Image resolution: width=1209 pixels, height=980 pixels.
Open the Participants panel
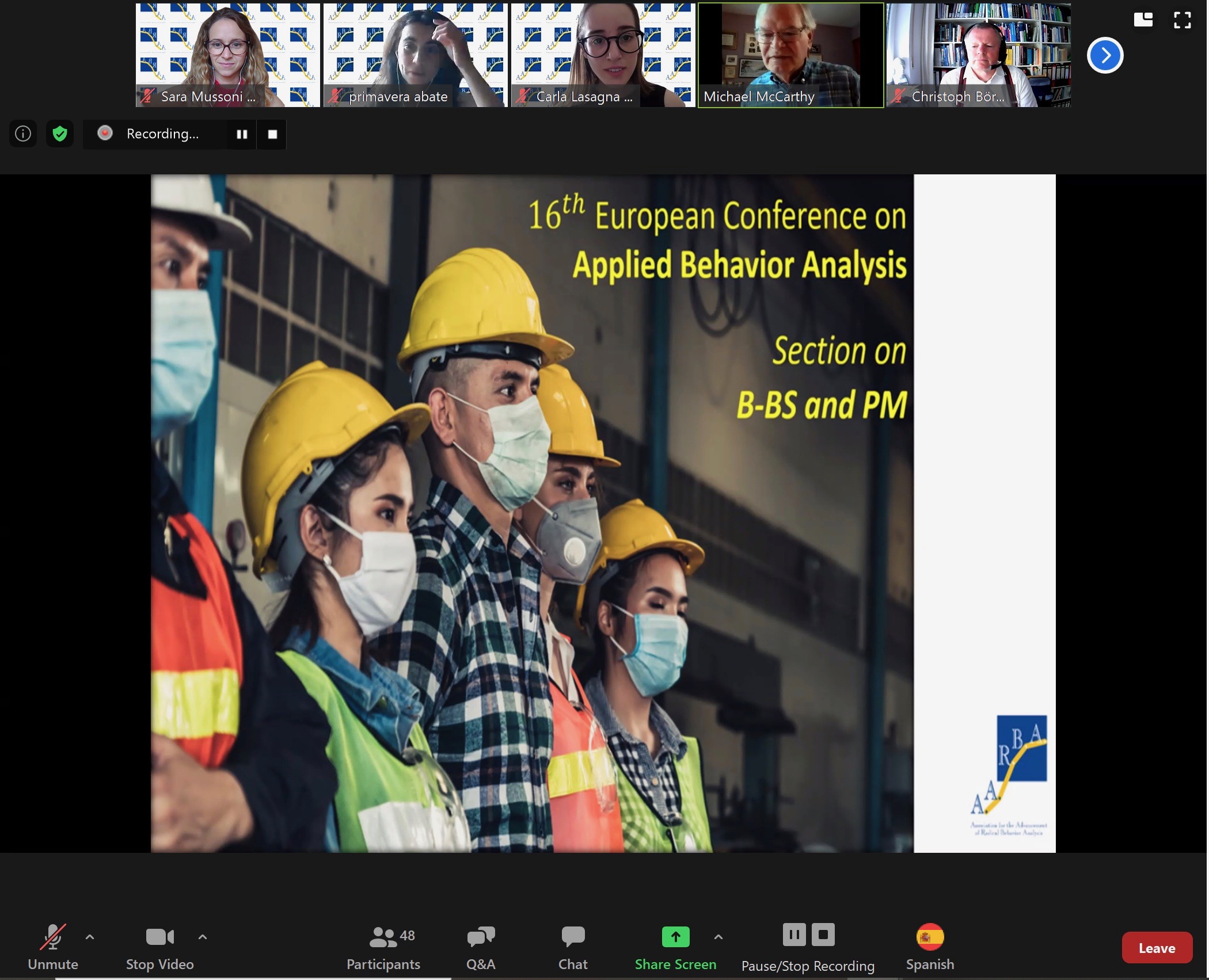[383, 947]
